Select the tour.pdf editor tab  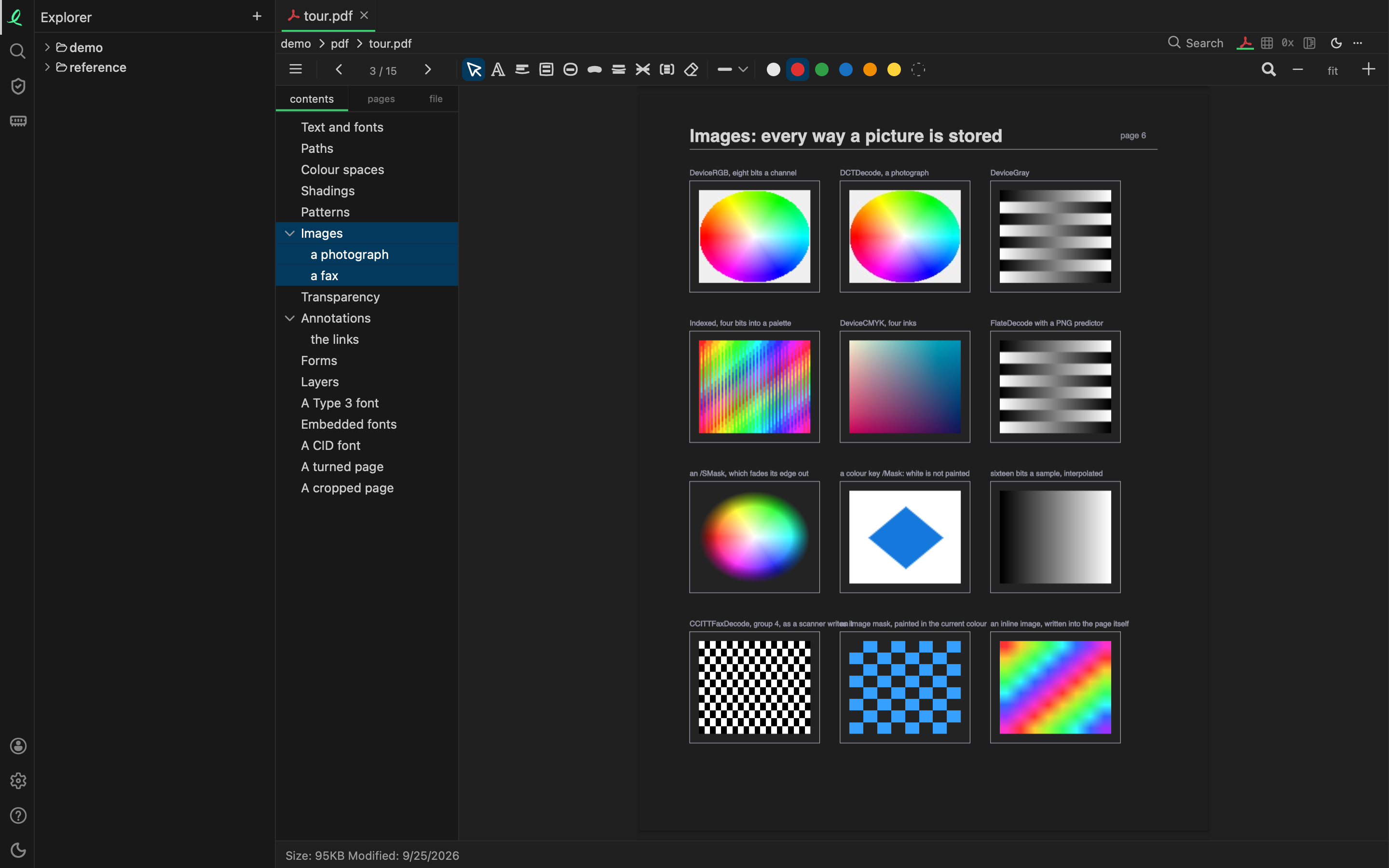point(328,16)
